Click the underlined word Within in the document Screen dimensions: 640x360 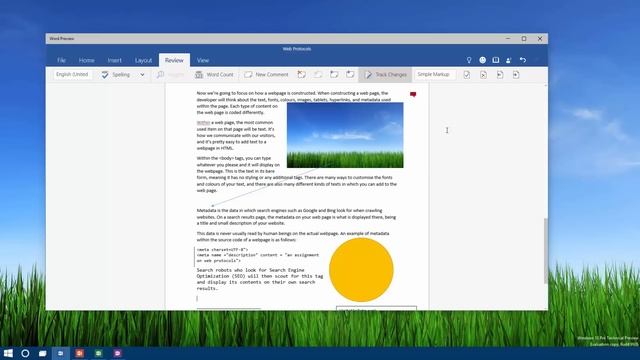[203, 122]
